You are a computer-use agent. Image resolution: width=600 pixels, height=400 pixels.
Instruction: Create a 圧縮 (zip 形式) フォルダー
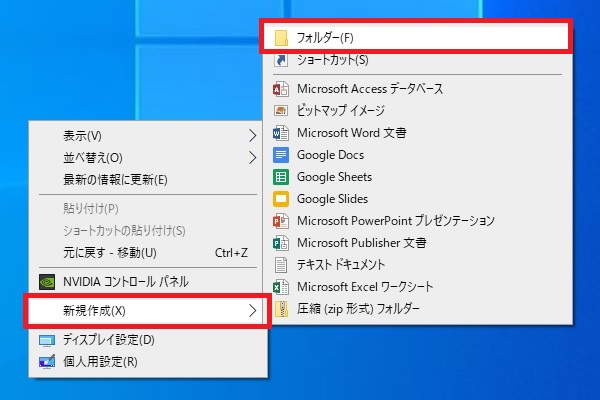click(x=417, y=309)
